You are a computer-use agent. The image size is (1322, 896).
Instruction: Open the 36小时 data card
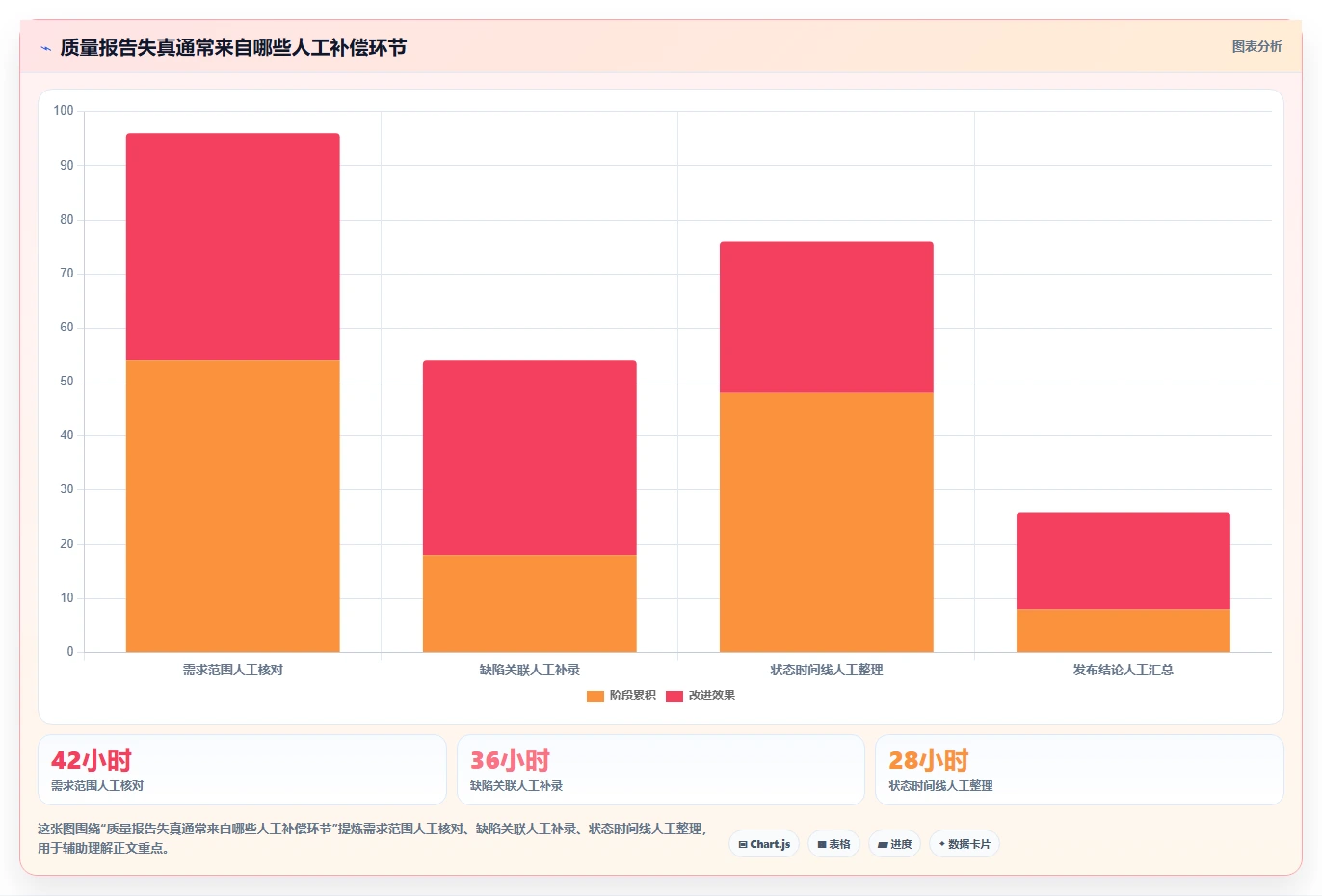click(x=661, y=770)
